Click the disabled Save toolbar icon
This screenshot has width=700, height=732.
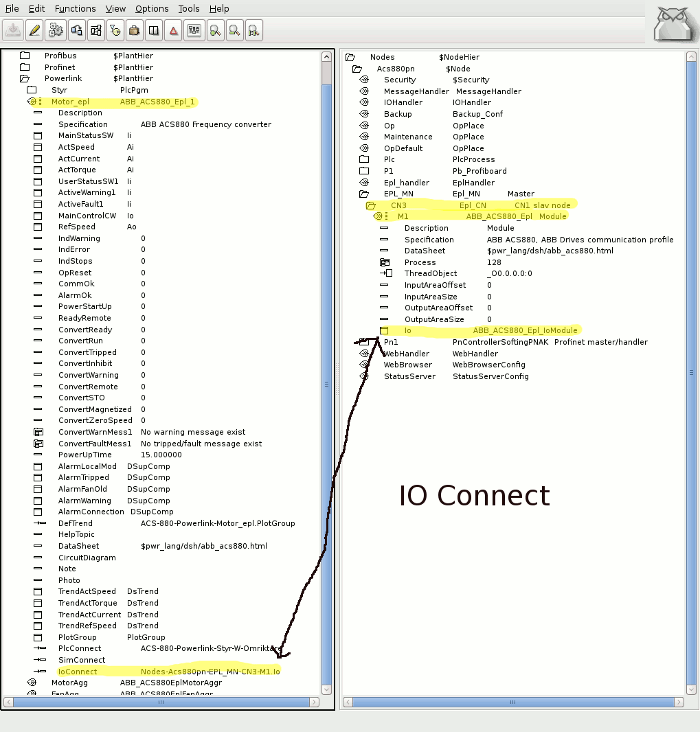pos(13,30)
